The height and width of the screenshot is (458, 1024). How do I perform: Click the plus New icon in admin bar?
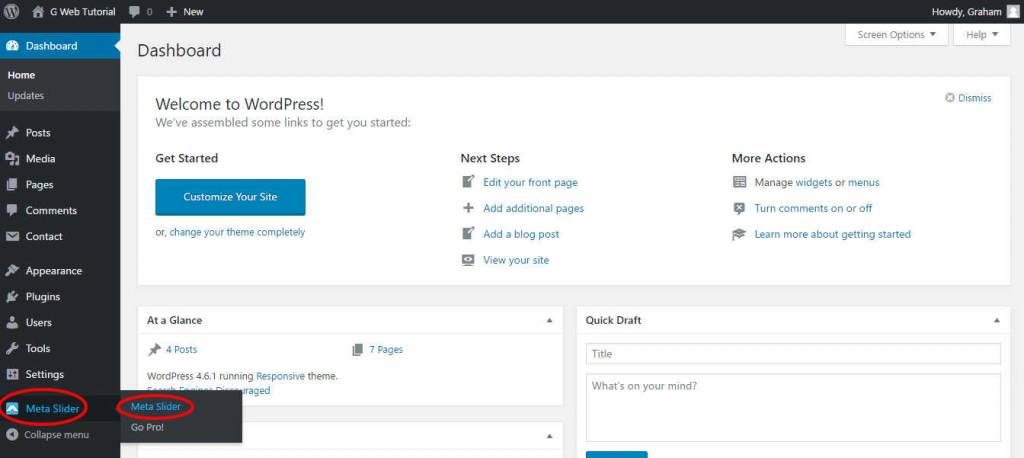172,12
